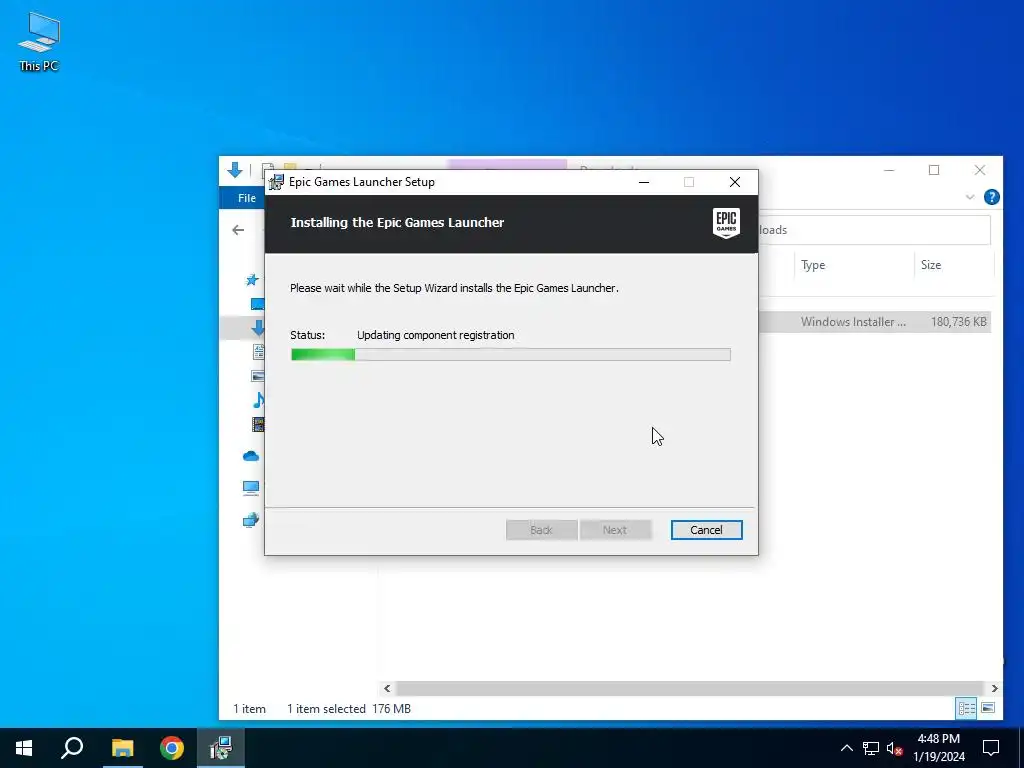Cancel the Epic Games Launcher installation

point(706,530)
